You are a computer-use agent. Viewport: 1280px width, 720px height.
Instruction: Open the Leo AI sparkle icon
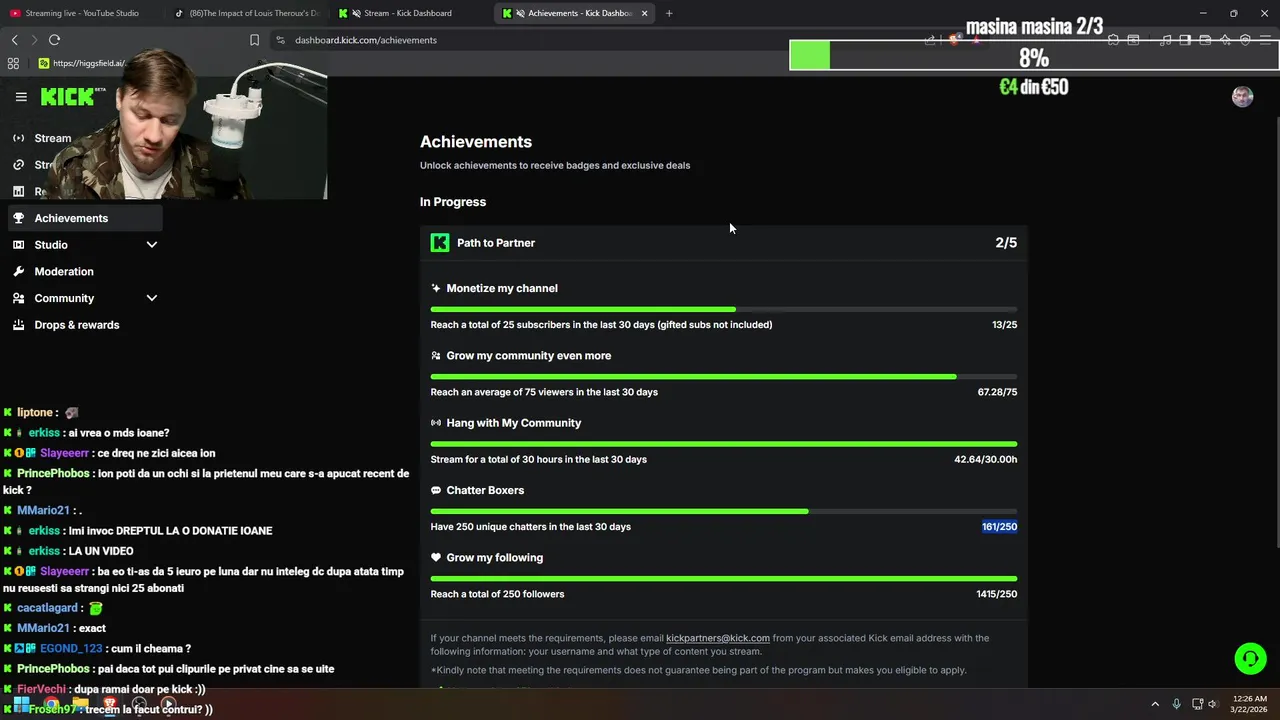tap(1225, 40)
